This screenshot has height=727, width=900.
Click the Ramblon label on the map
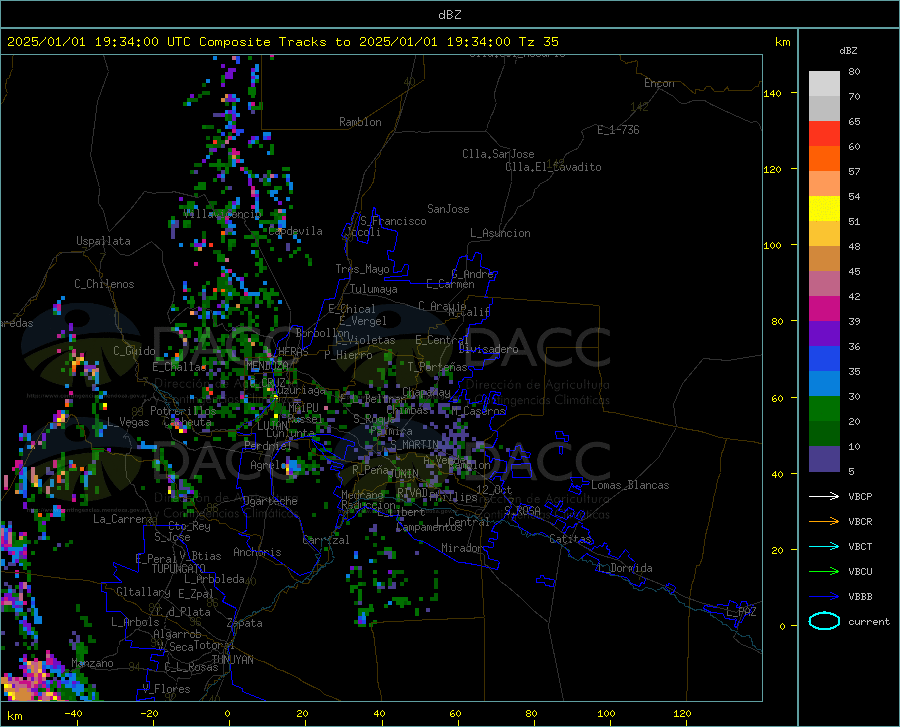click(360, 122)
